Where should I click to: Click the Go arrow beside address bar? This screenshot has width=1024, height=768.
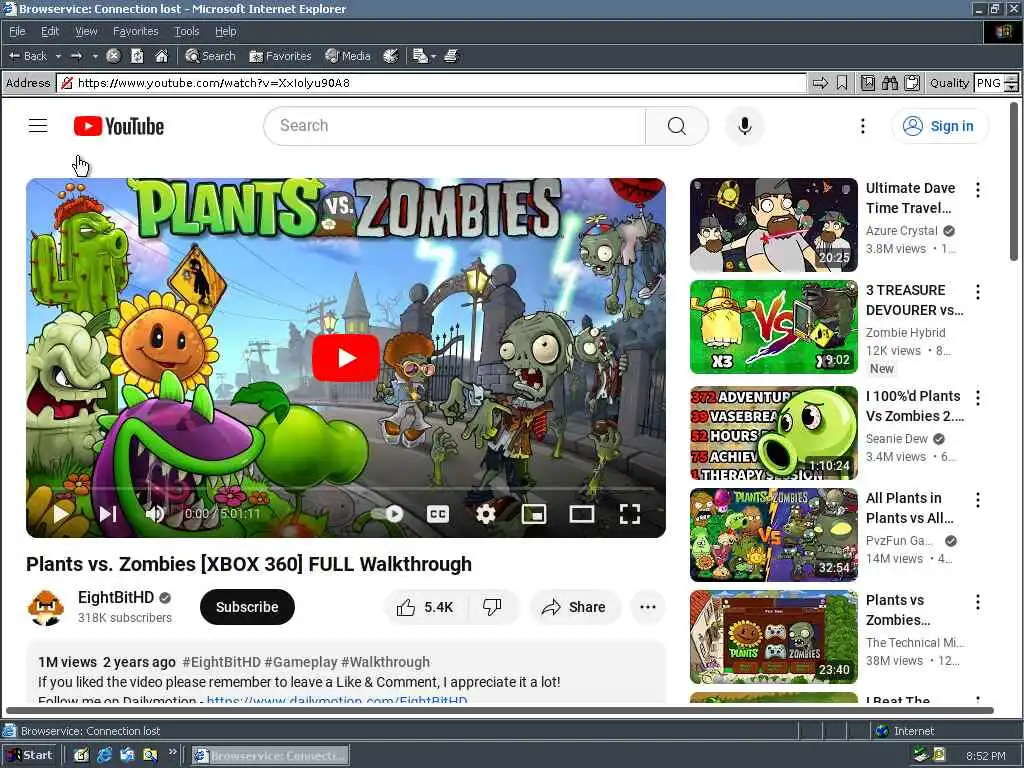click(x=820, y=83)
